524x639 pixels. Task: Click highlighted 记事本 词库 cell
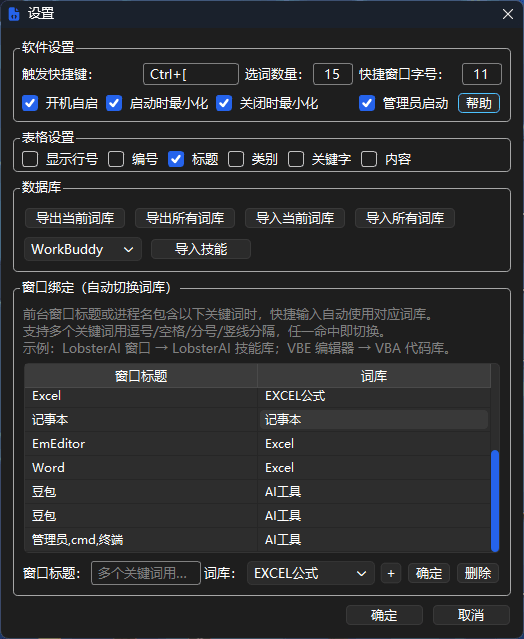(374, 420)
